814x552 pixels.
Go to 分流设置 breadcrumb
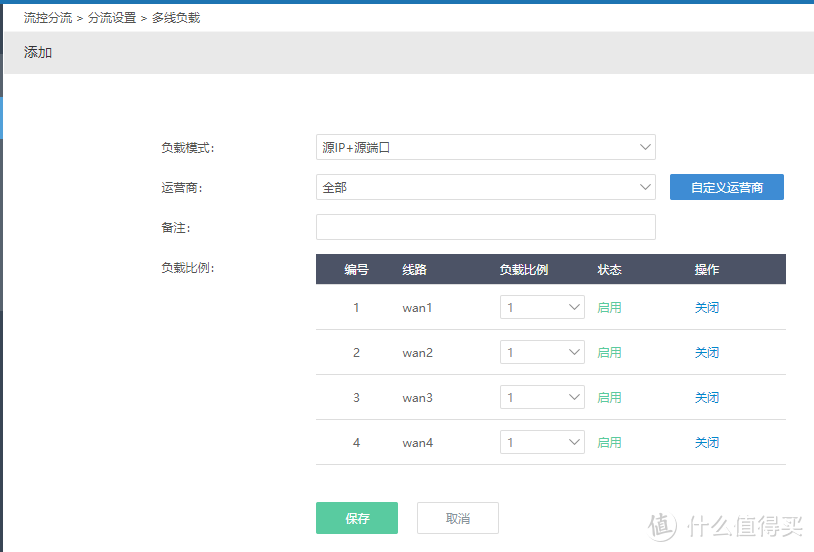[112, 18]
